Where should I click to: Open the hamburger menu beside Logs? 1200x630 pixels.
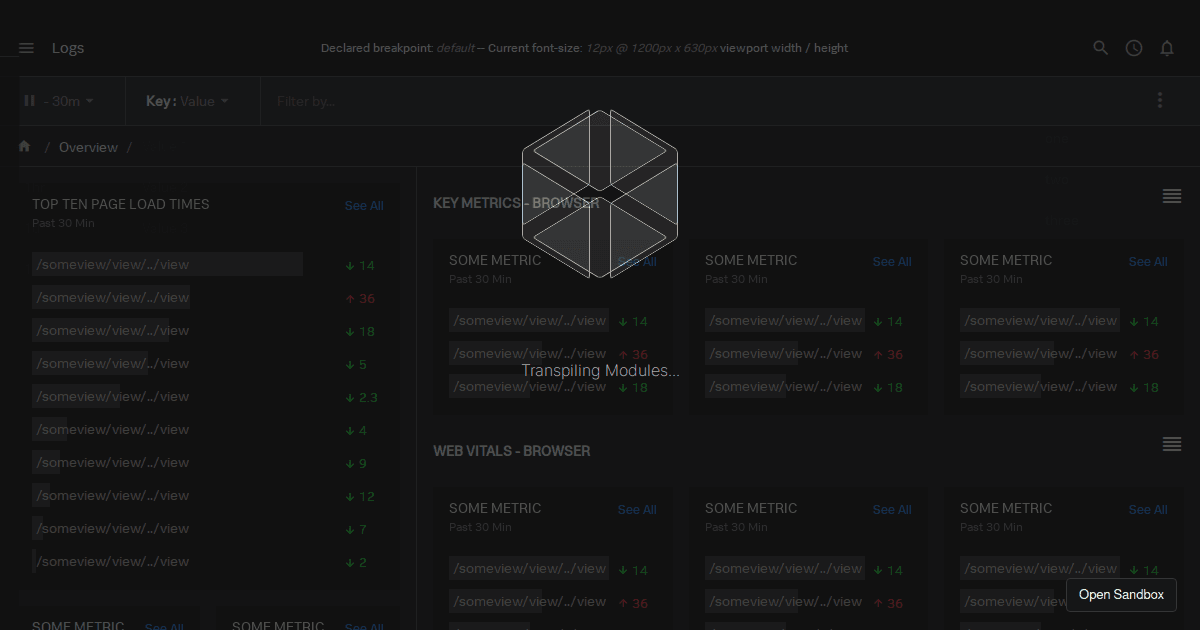coord(27,48)
